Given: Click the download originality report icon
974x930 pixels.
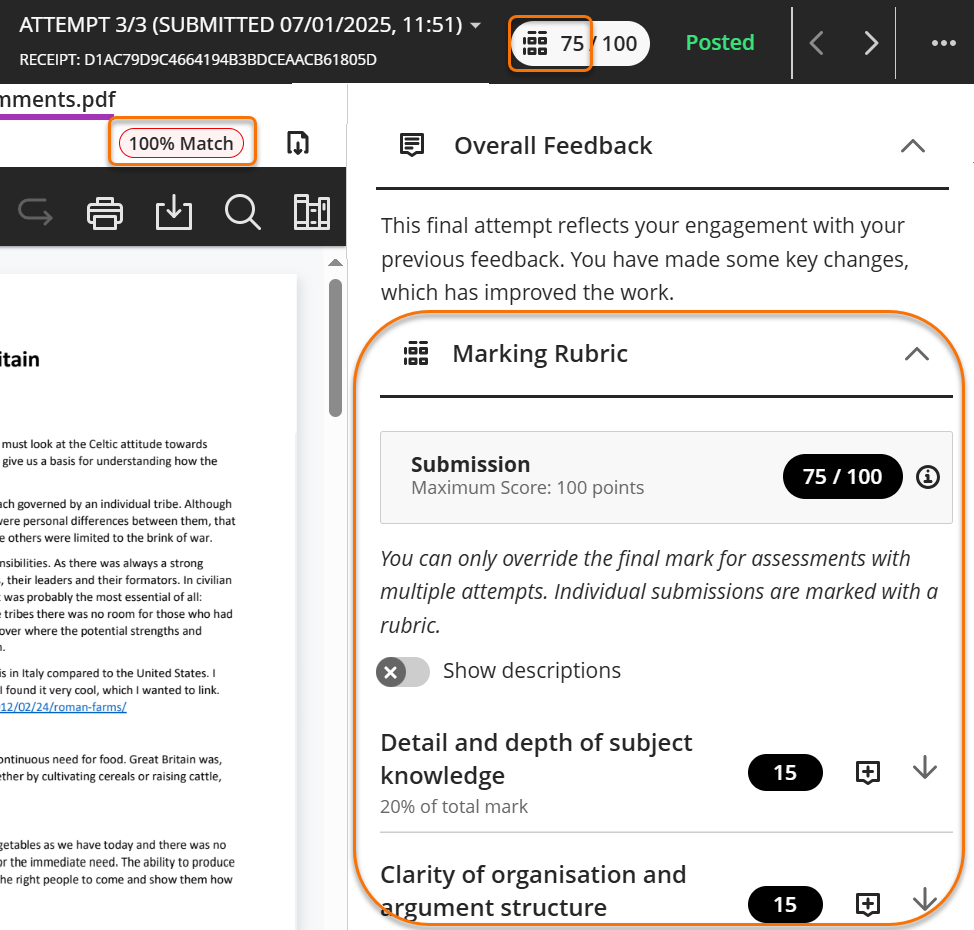Looking at the screenshot, I should coord(297,143).
